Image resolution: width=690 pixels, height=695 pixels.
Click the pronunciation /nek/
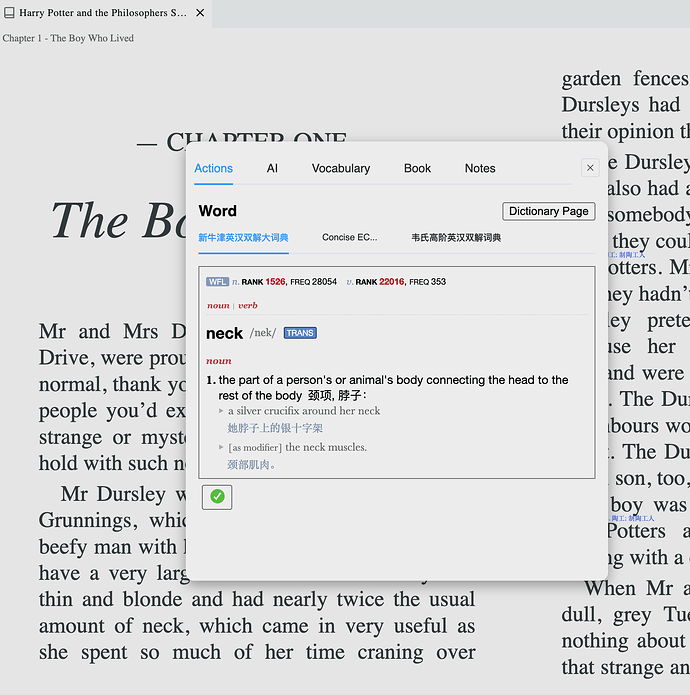[x=263, y=333]
